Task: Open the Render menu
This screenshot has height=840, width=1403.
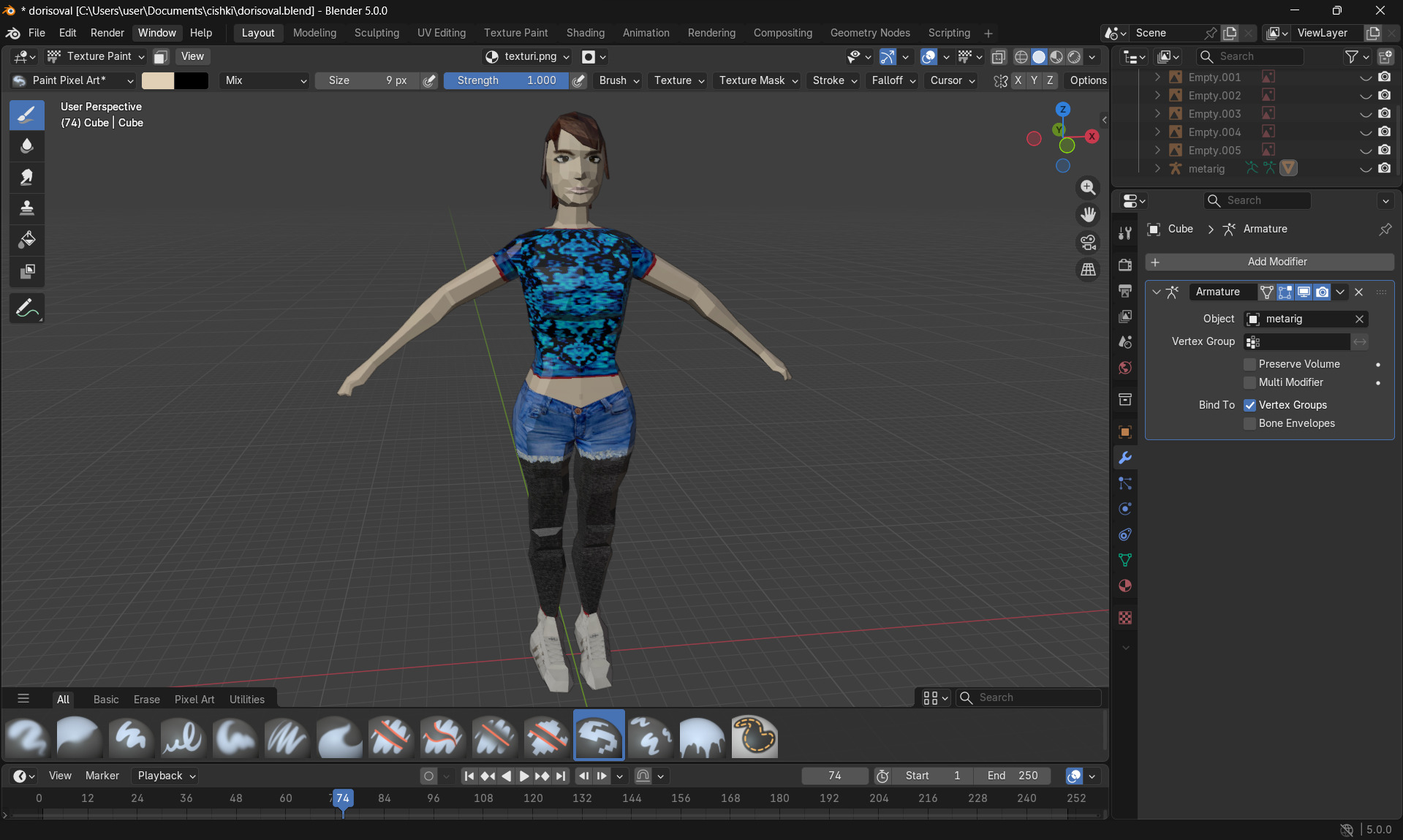Action: (107, 33)
